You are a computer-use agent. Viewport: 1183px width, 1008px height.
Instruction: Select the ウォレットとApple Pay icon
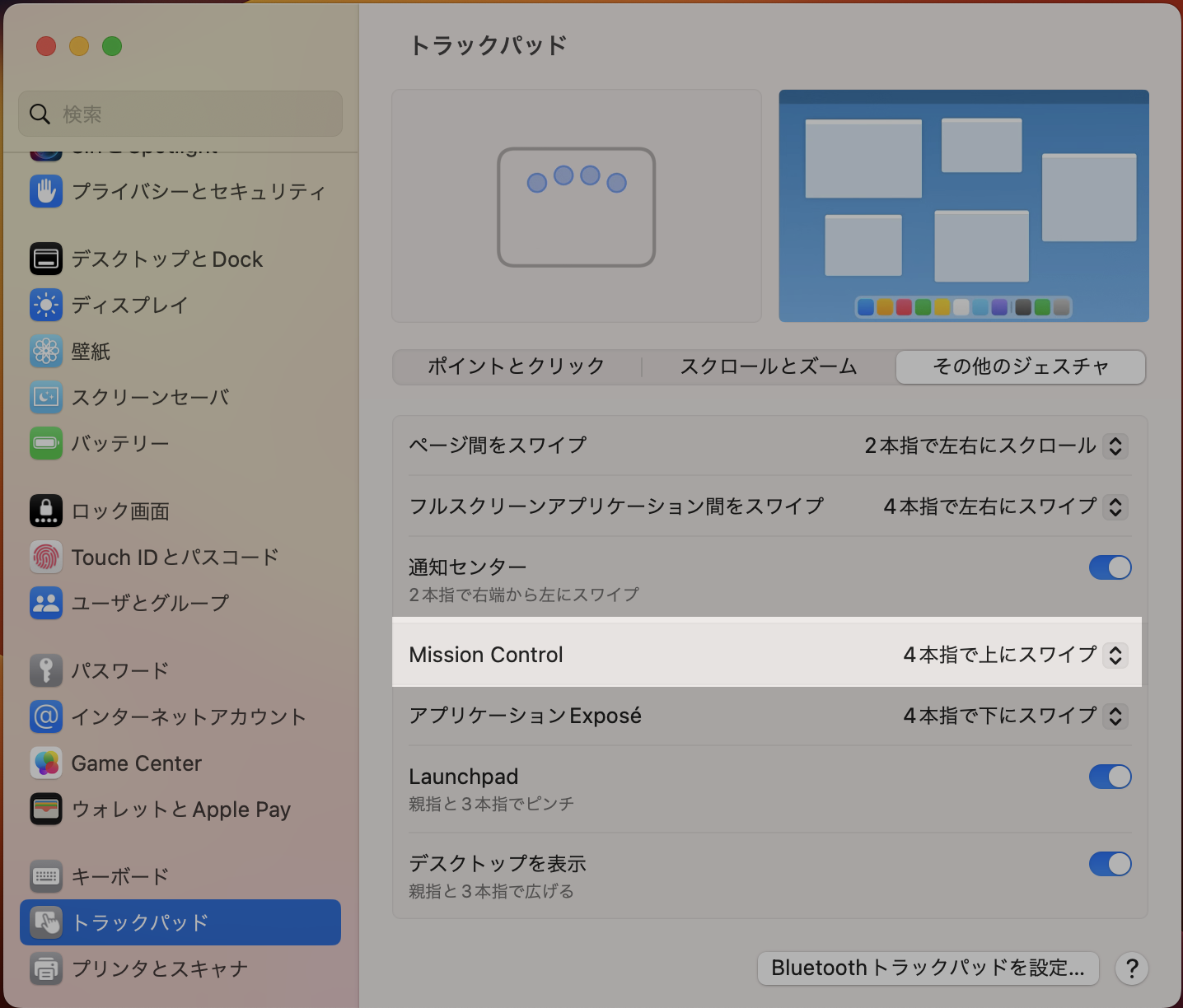46,809
